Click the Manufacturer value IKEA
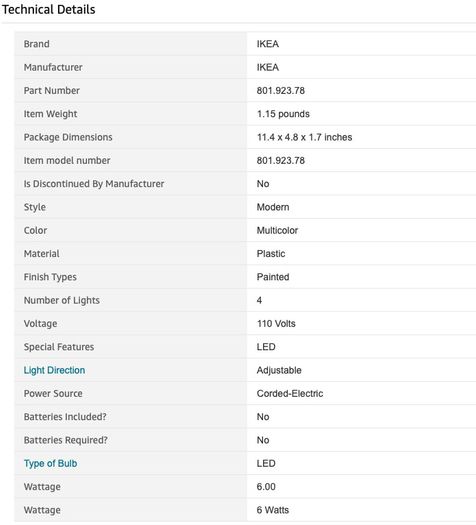476x525 pixels. tap(268, 67)
